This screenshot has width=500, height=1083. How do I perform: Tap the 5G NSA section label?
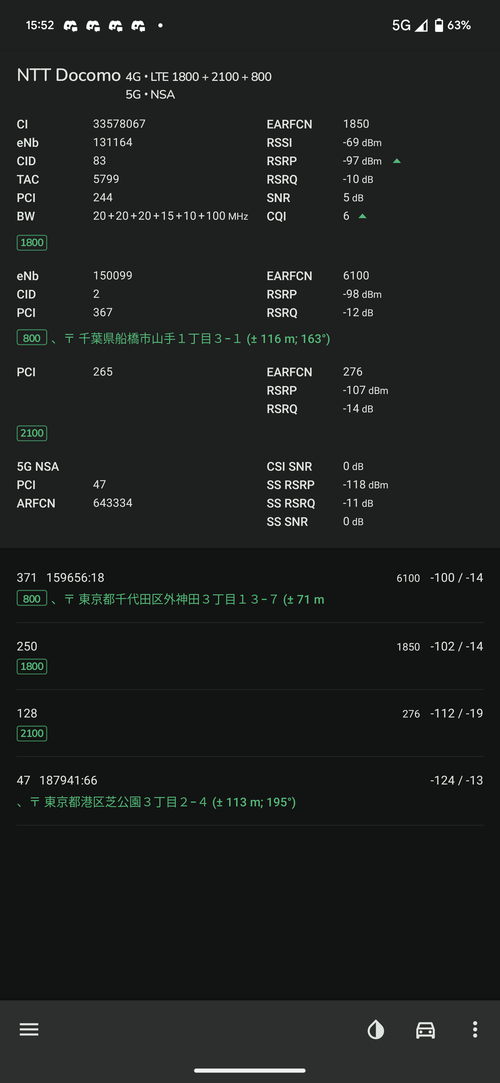(x=38, y=467)
